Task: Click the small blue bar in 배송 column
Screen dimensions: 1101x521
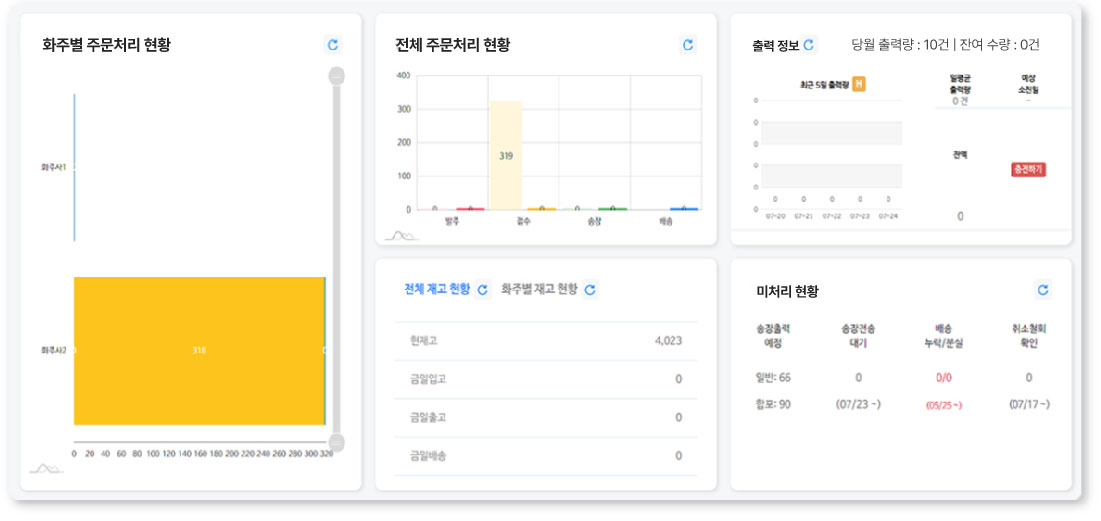Action: (x=684, y=209)
